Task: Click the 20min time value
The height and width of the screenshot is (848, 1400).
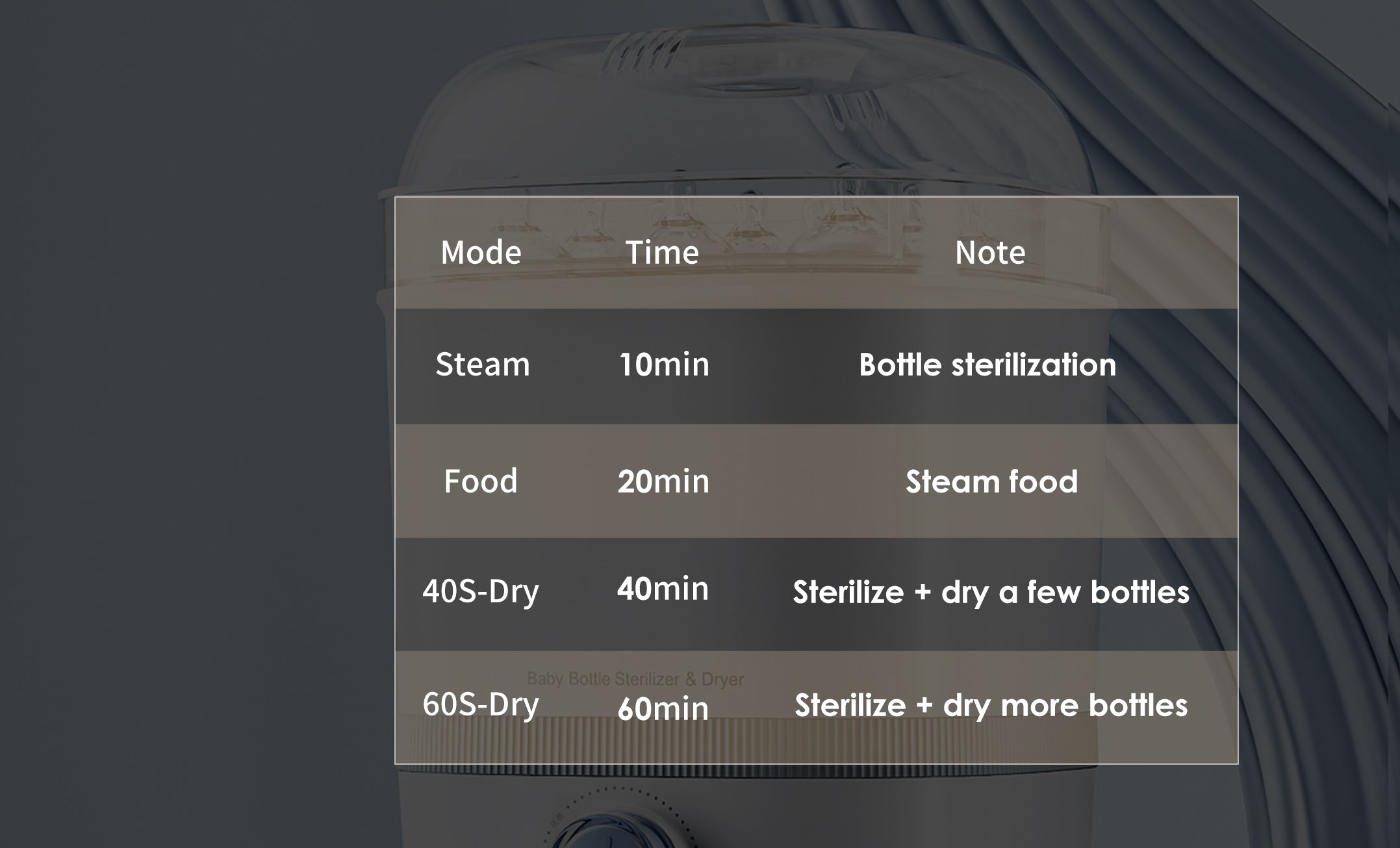Action: (663, 481)
